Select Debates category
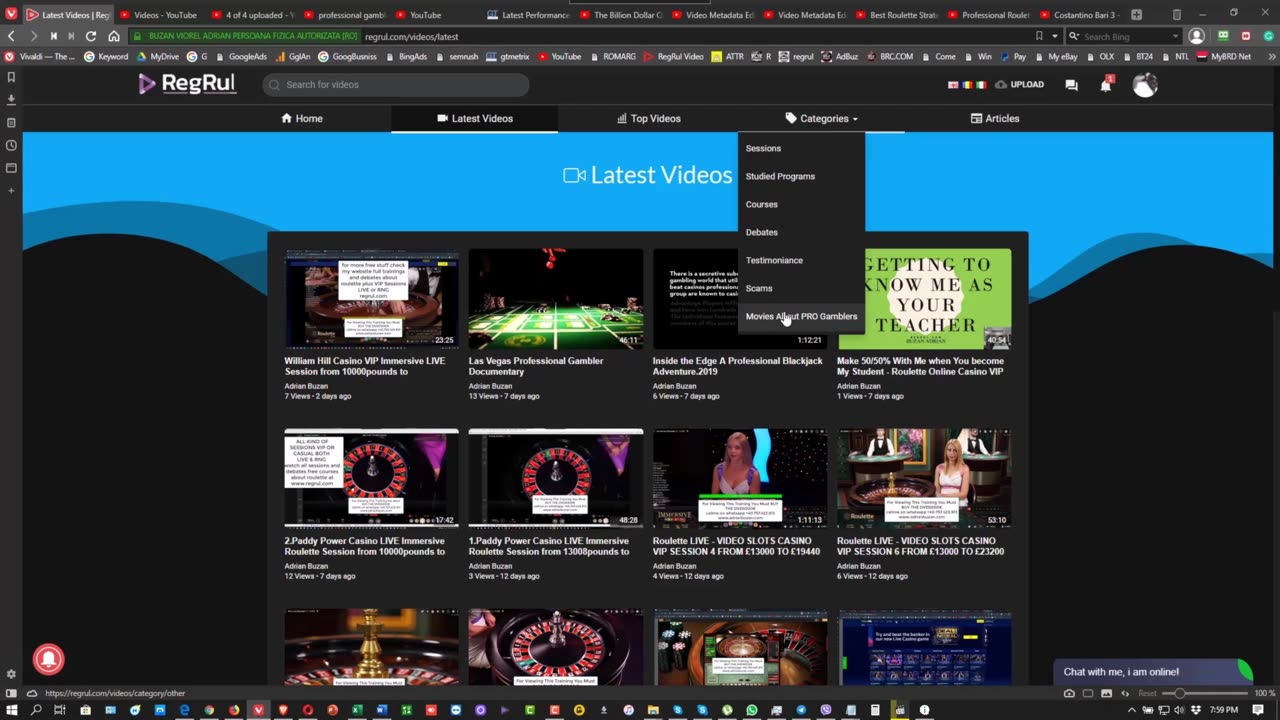 [801, 232]
